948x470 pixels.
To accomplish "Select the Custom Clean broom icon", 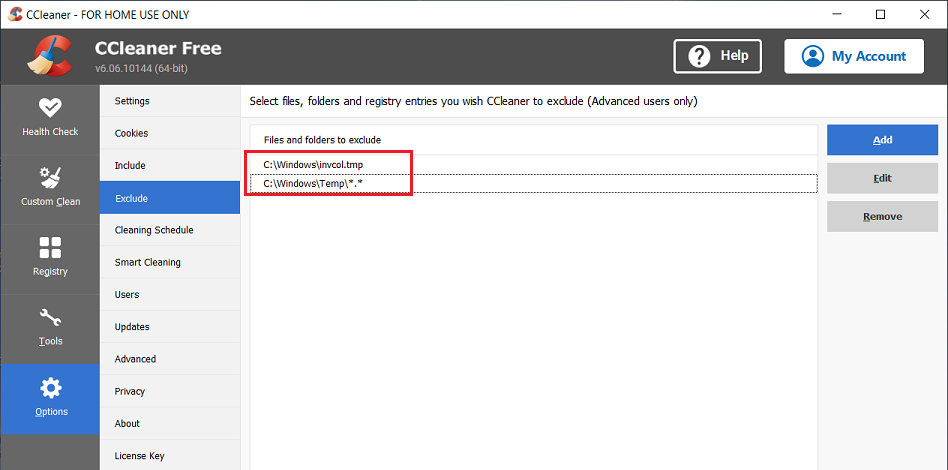I will [x=50, y=179].
